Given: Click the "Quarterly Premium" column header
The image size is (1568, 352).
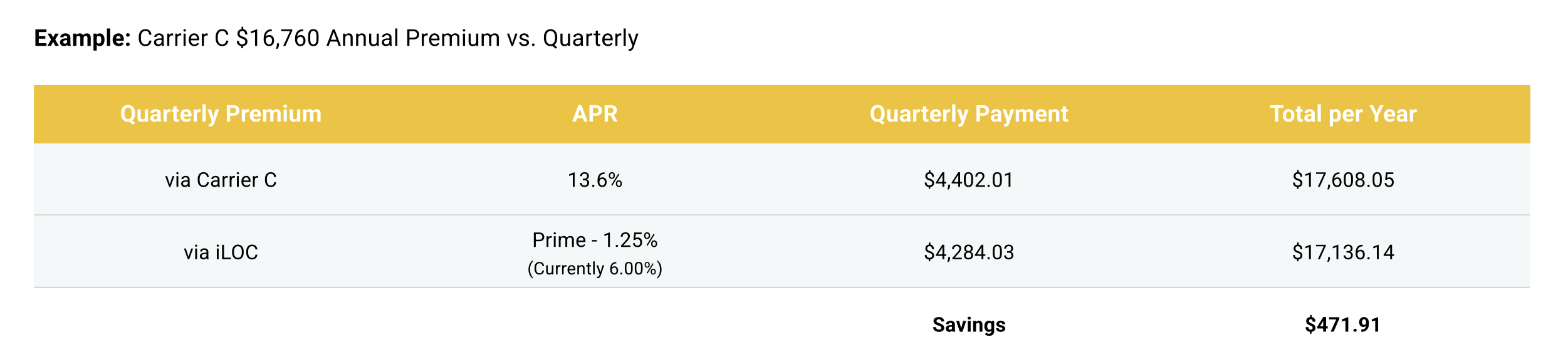Looking at the screenshot, I should [221, 114].
